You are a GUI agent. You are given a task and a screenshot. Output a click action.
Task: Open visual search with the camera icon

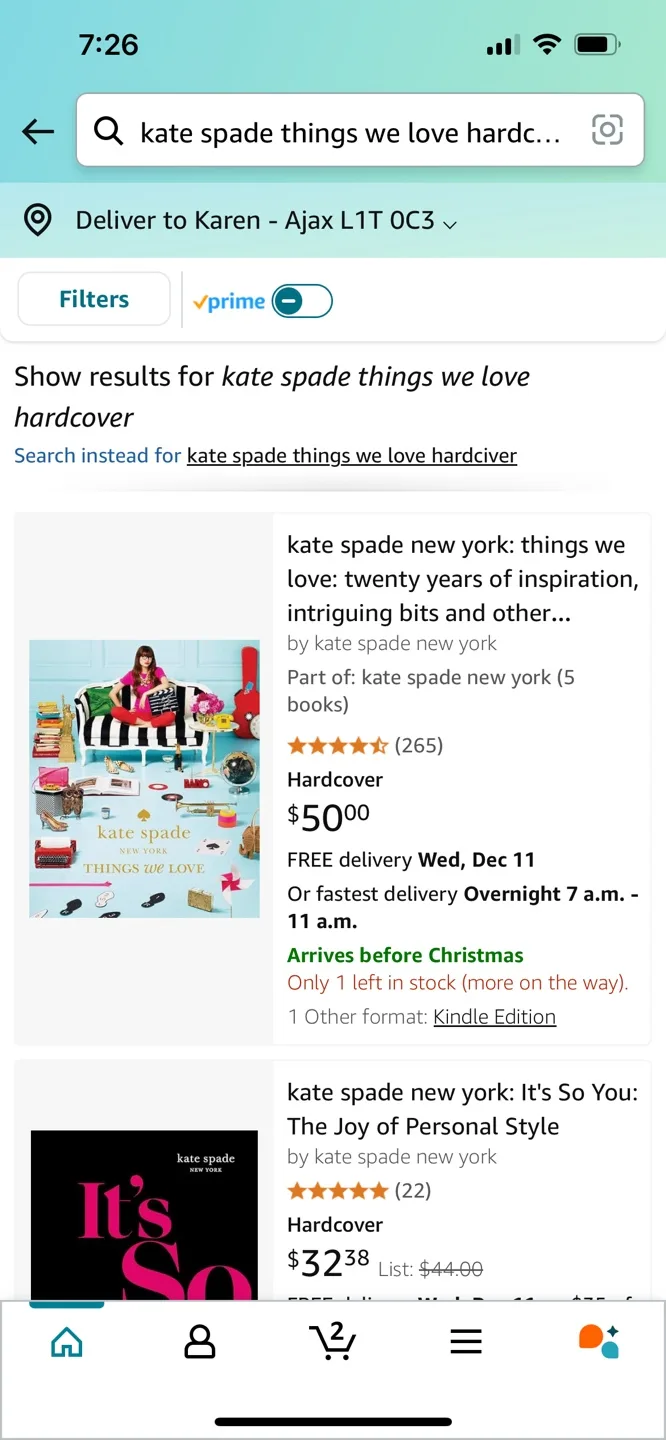(x=607, y=130)
